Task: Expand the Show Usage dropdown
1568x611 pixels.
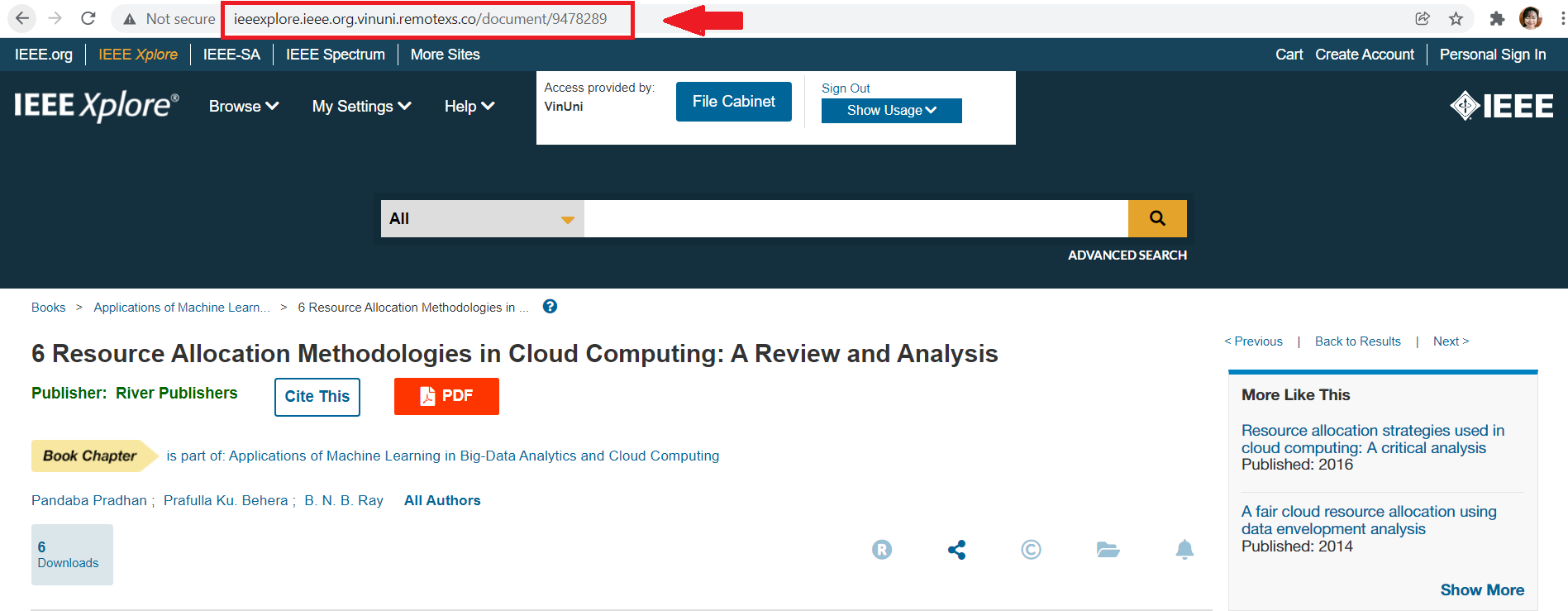Action: click(x=891, y=111)
